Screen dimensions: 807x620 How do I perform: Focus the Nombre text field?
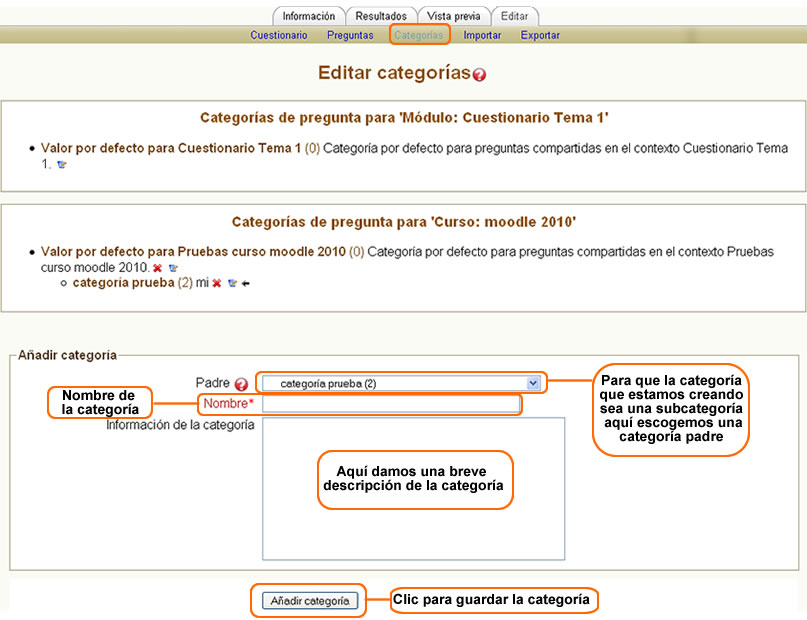pos(390,404)
